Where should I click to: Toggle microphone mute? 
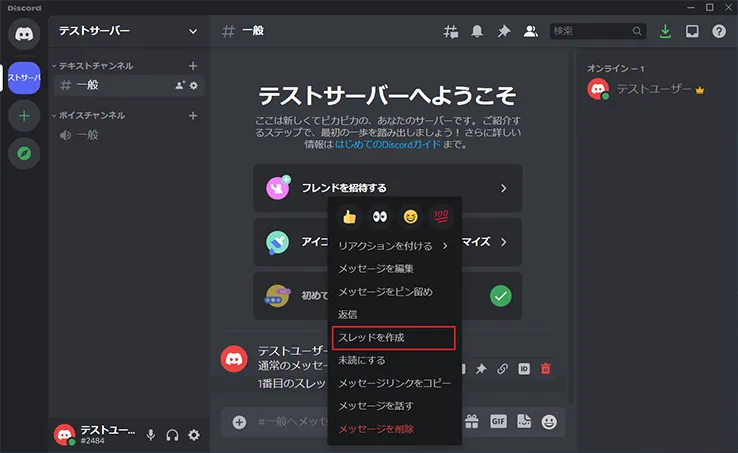151,435
